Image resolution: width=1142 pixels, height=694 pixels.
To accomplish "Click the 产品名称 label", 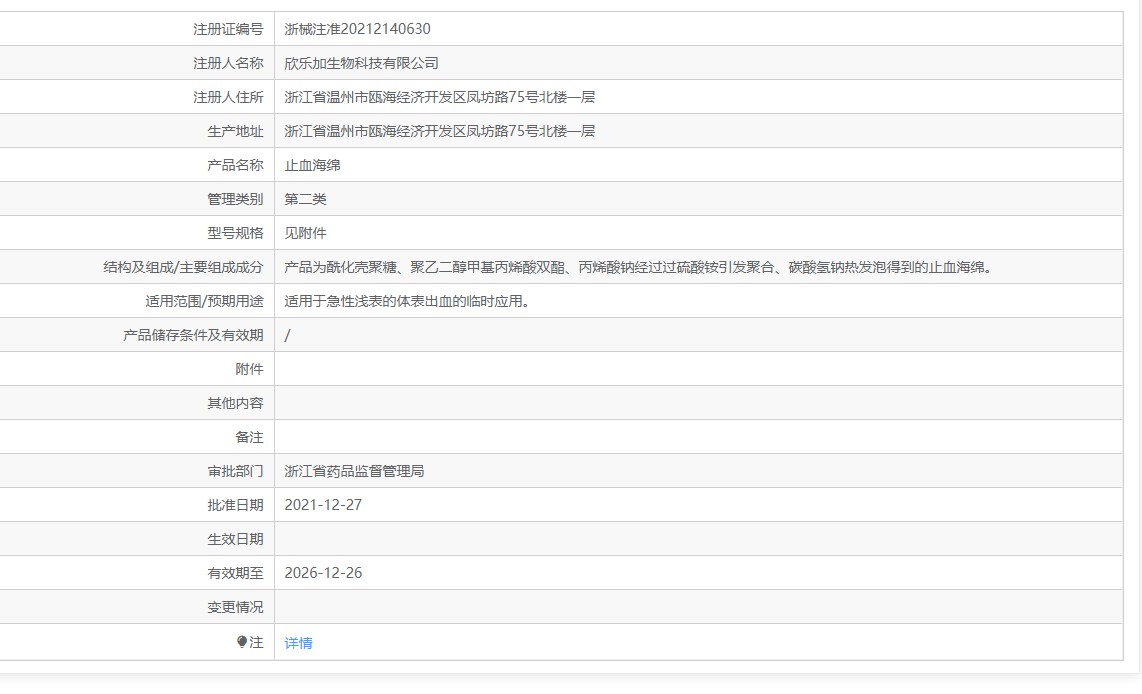I will pos(235,165).
